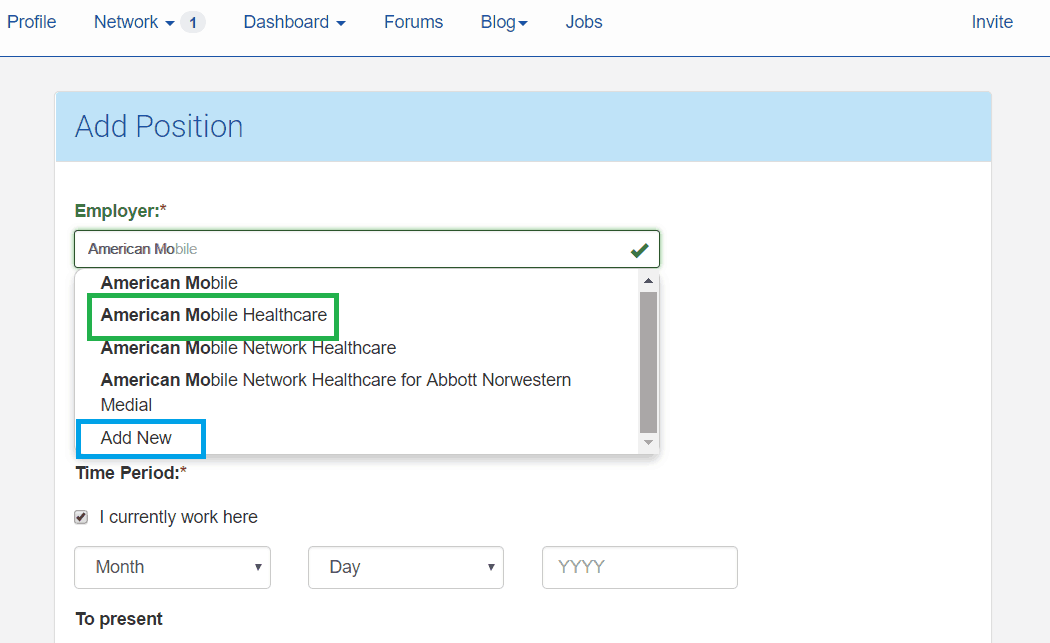
Task: Expand the Dashboard menu
Action: (x=295, y=22)
